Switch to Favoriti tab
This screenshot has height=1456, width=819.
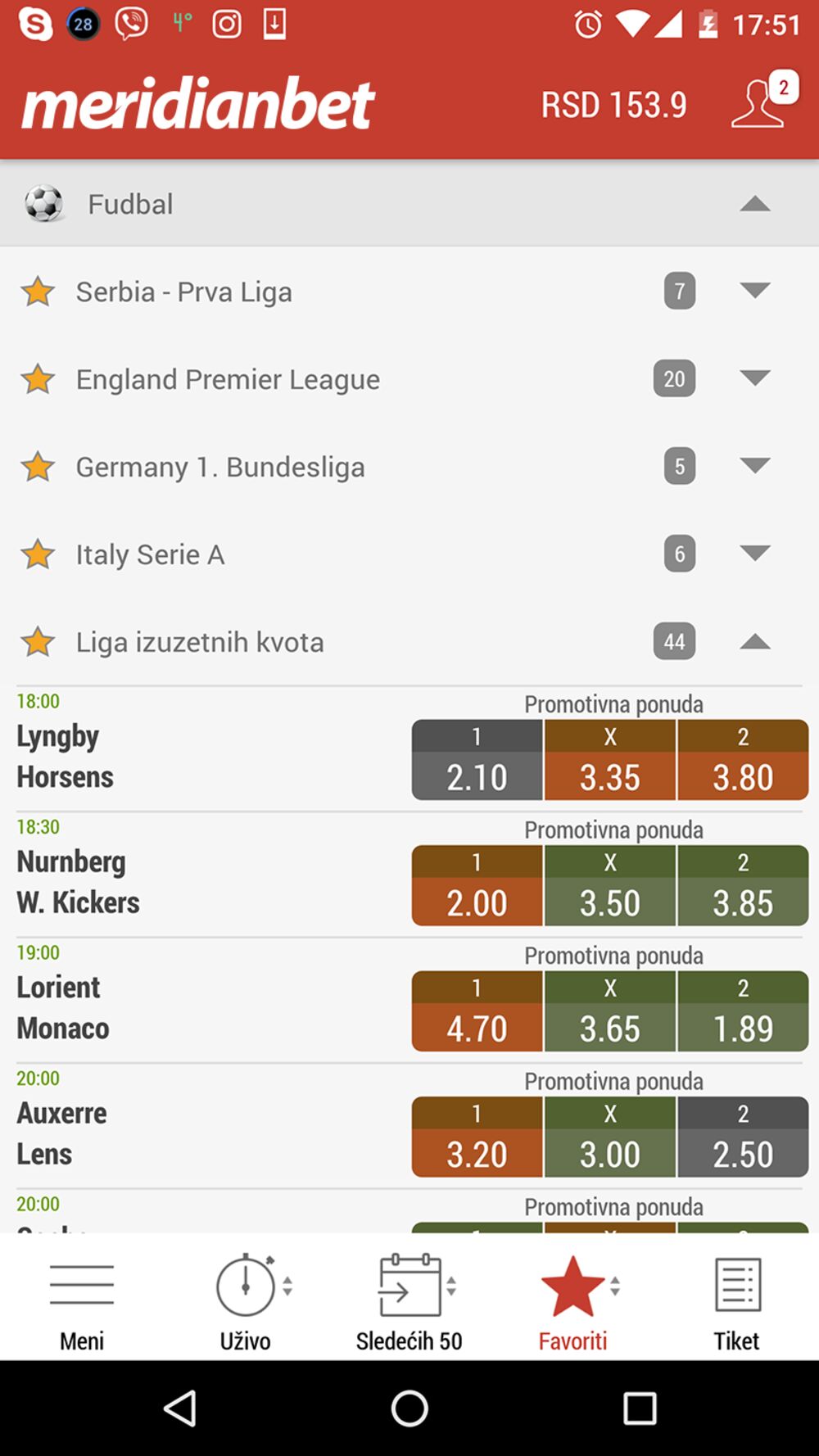click(573, 1302)
